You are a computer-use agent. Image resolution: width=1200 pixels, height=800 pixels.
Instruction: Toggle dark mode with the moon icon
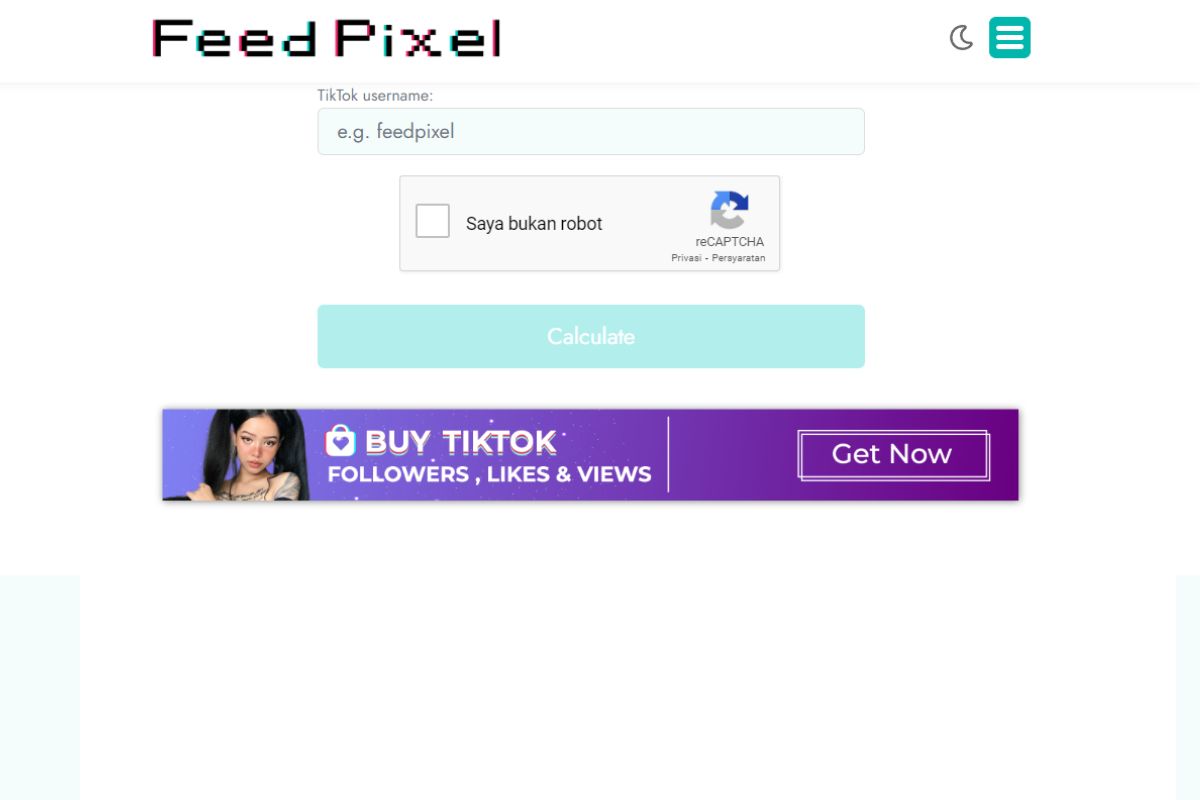coord(961,38)
